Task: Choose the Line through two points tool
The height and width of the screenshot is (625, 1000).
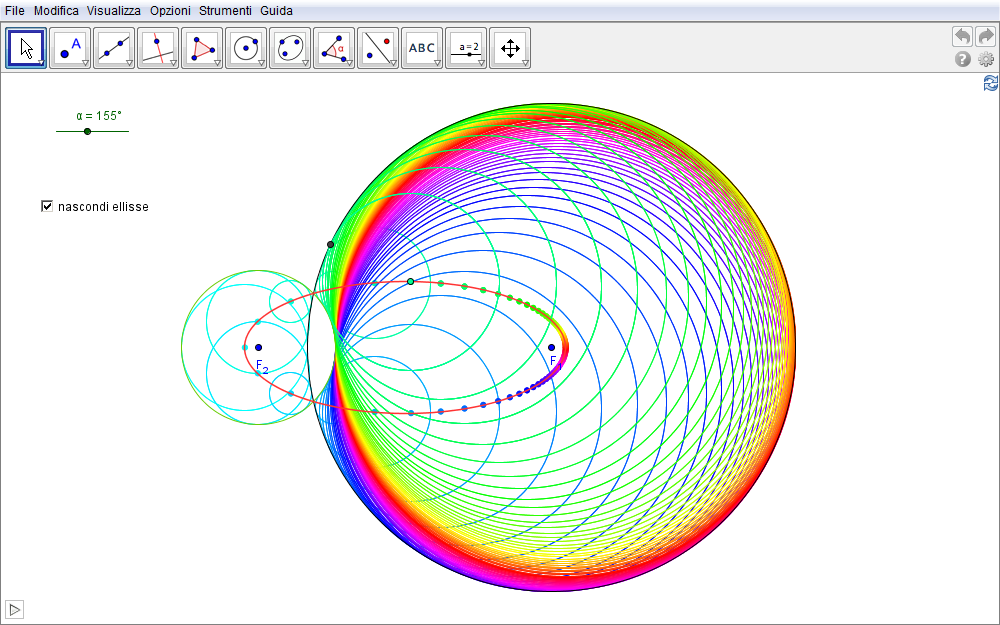Action: [x=114, y=47]
